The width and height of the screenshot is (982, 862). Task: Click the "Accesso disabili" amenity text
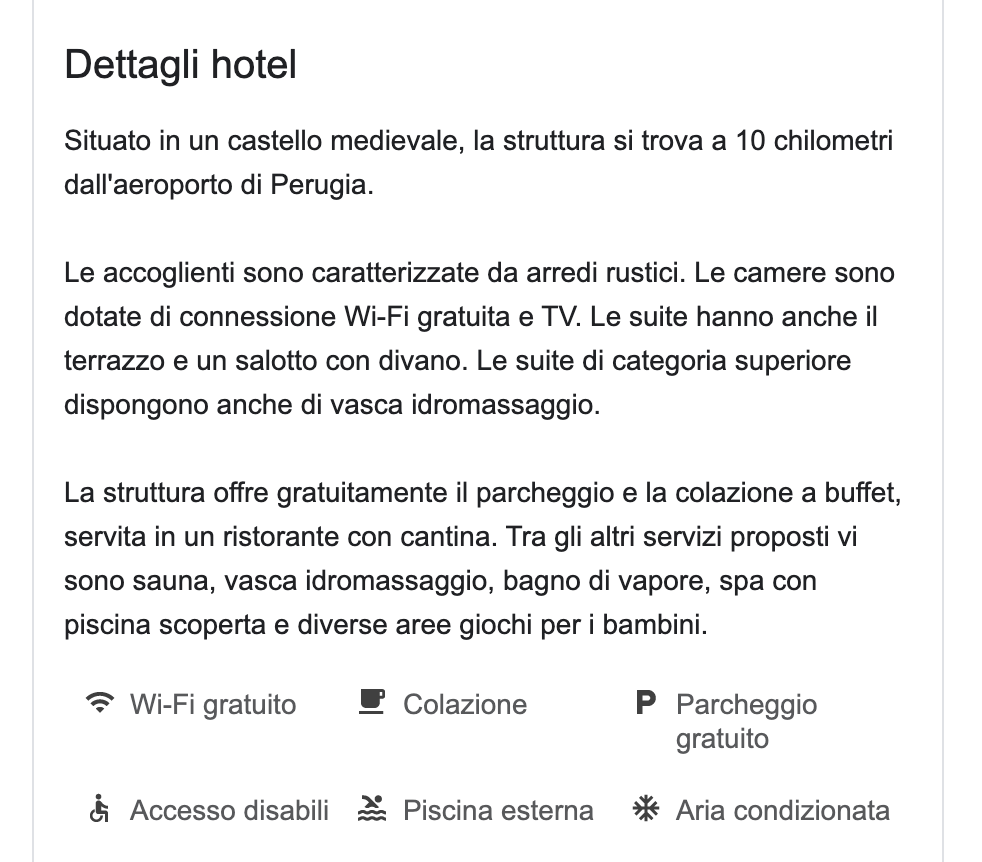coord(229,810)
